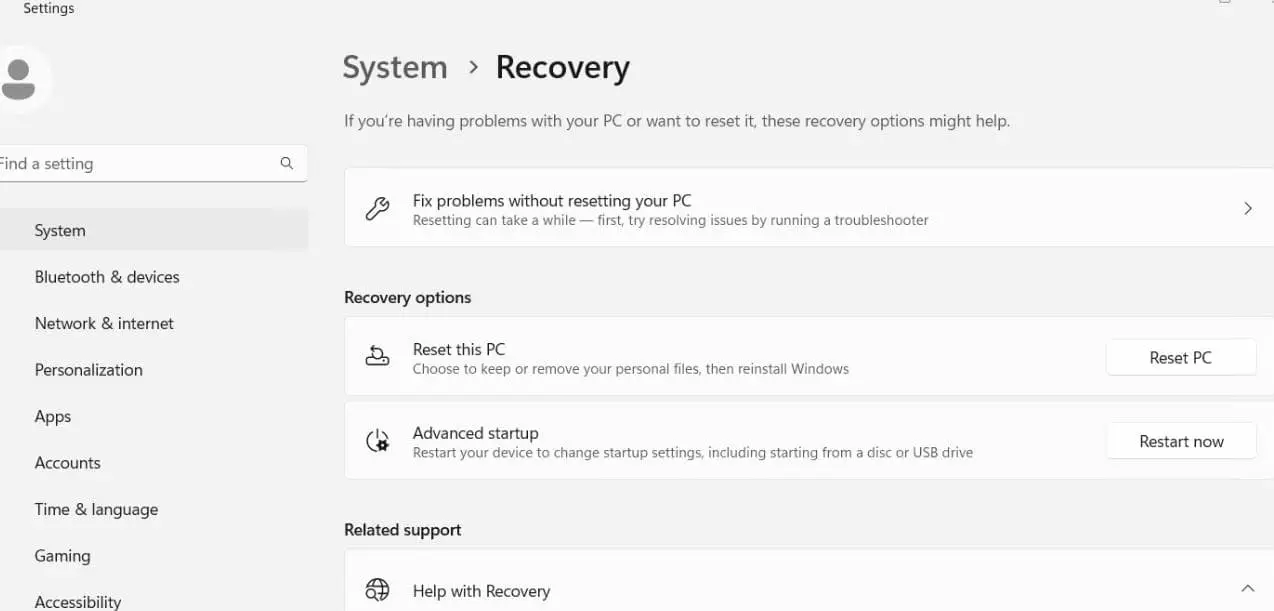
Task: Open Personalization from the sidebar
Action: (x=88, y=369)
